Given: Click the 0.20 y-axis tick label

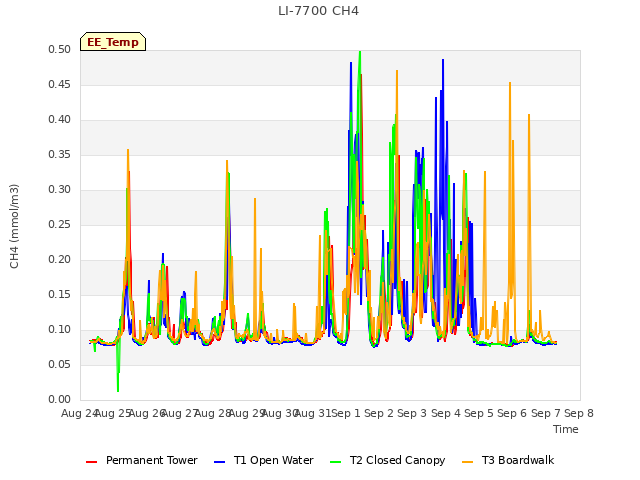Looking at the screenshot, I should pyautogui.click(x=60, y=260).
